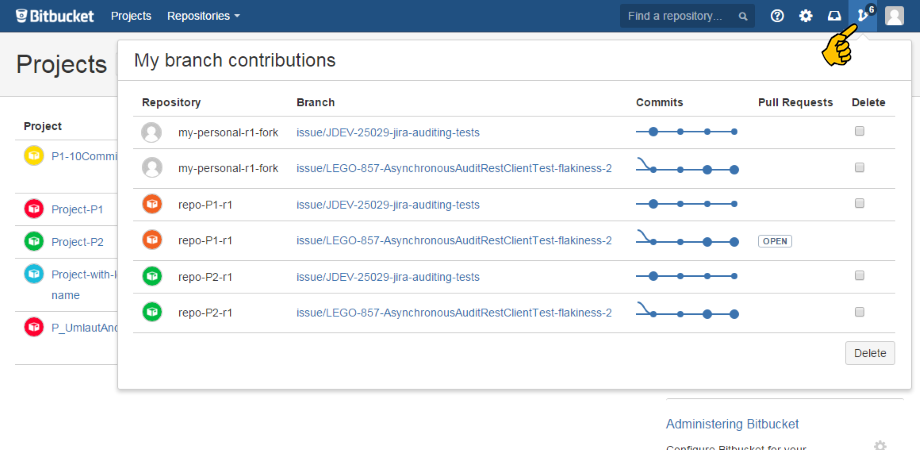Click avatar of my-personal-r1-fork LEGO-857 row

pos(151,168)
